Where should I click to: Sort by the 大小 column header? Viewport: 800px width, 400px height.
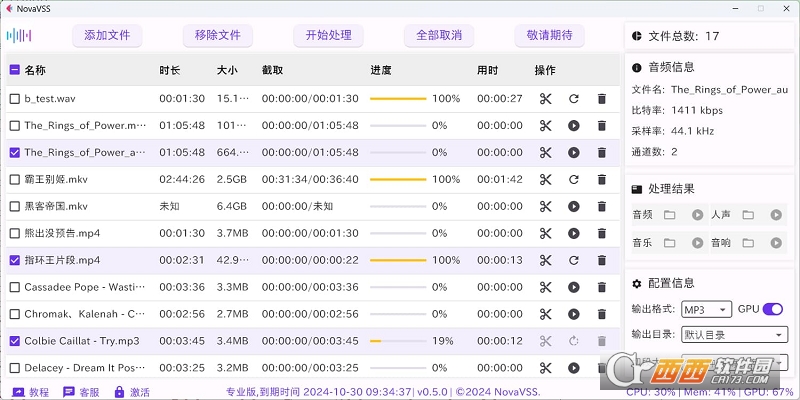pyautogui.click(x=227, y=70)
